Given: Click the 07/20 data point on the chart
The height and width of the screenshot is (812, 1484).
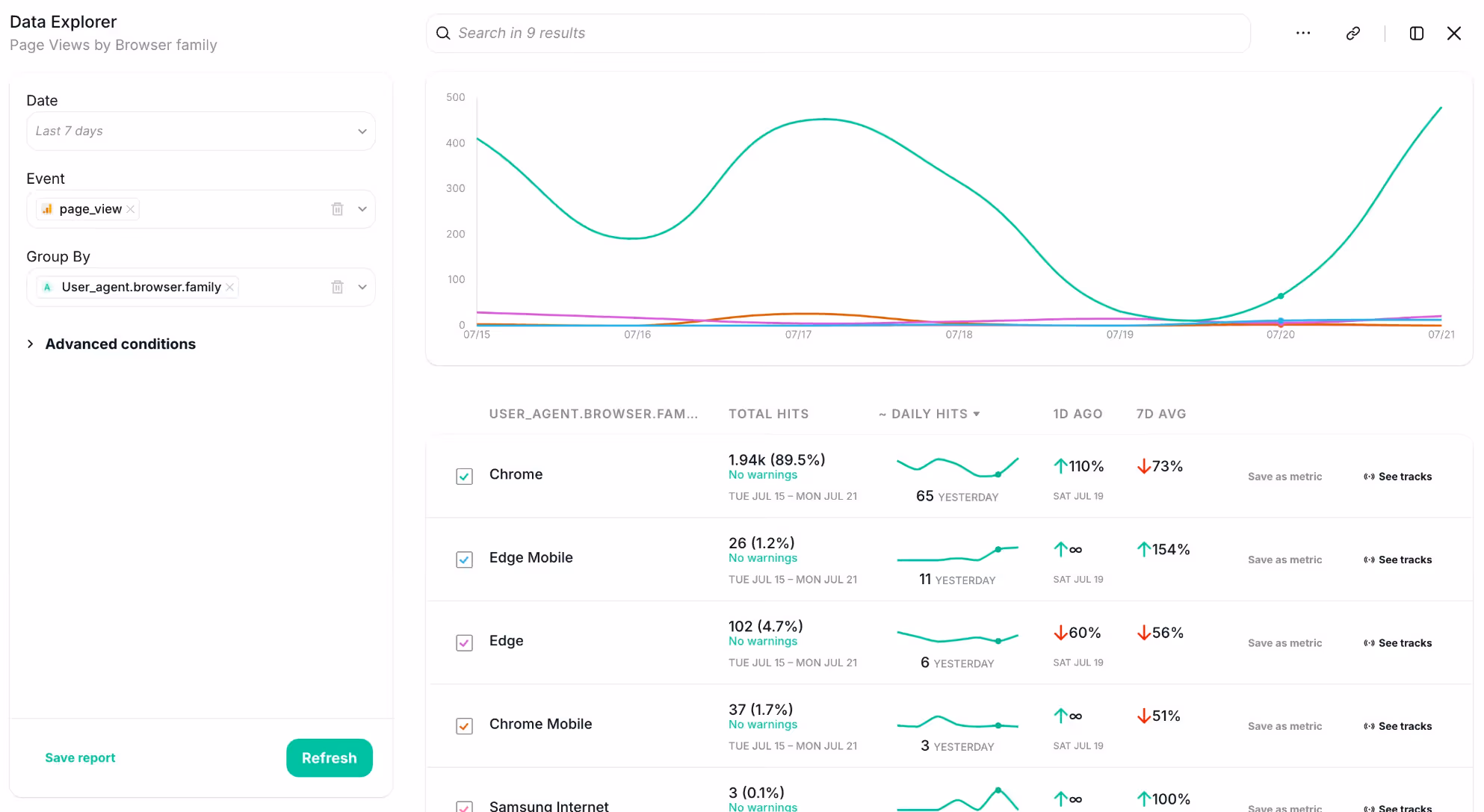Looking at the screenshot, I should coord(1281,297).
